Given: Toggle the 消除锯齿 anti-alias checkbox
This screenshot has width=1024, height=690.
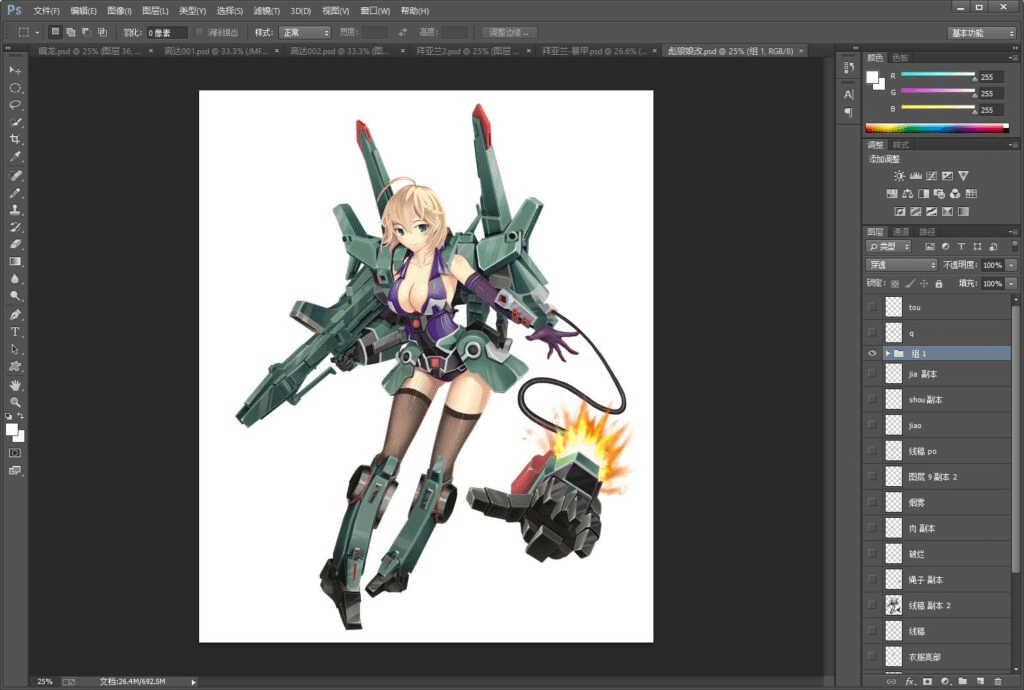Looking at the screenshot, I should pos(199,32).
